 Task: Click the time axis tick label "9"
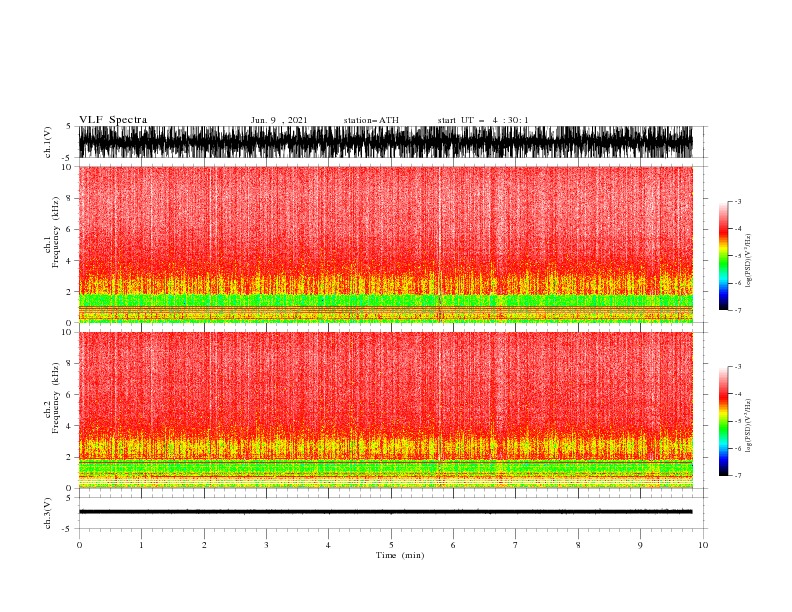640,545
